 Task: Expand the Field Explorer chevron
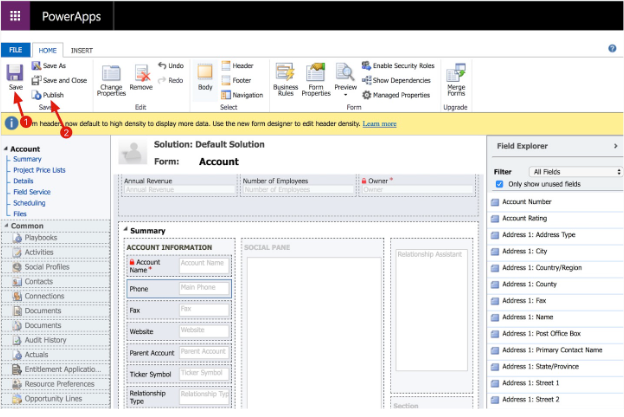615,146
